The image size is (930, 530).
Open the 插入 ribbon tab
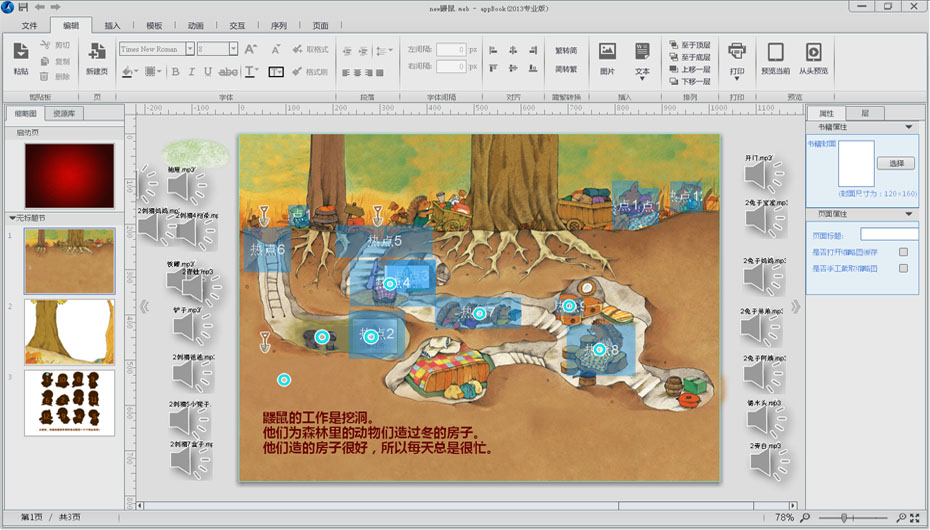tap(113, 25)
